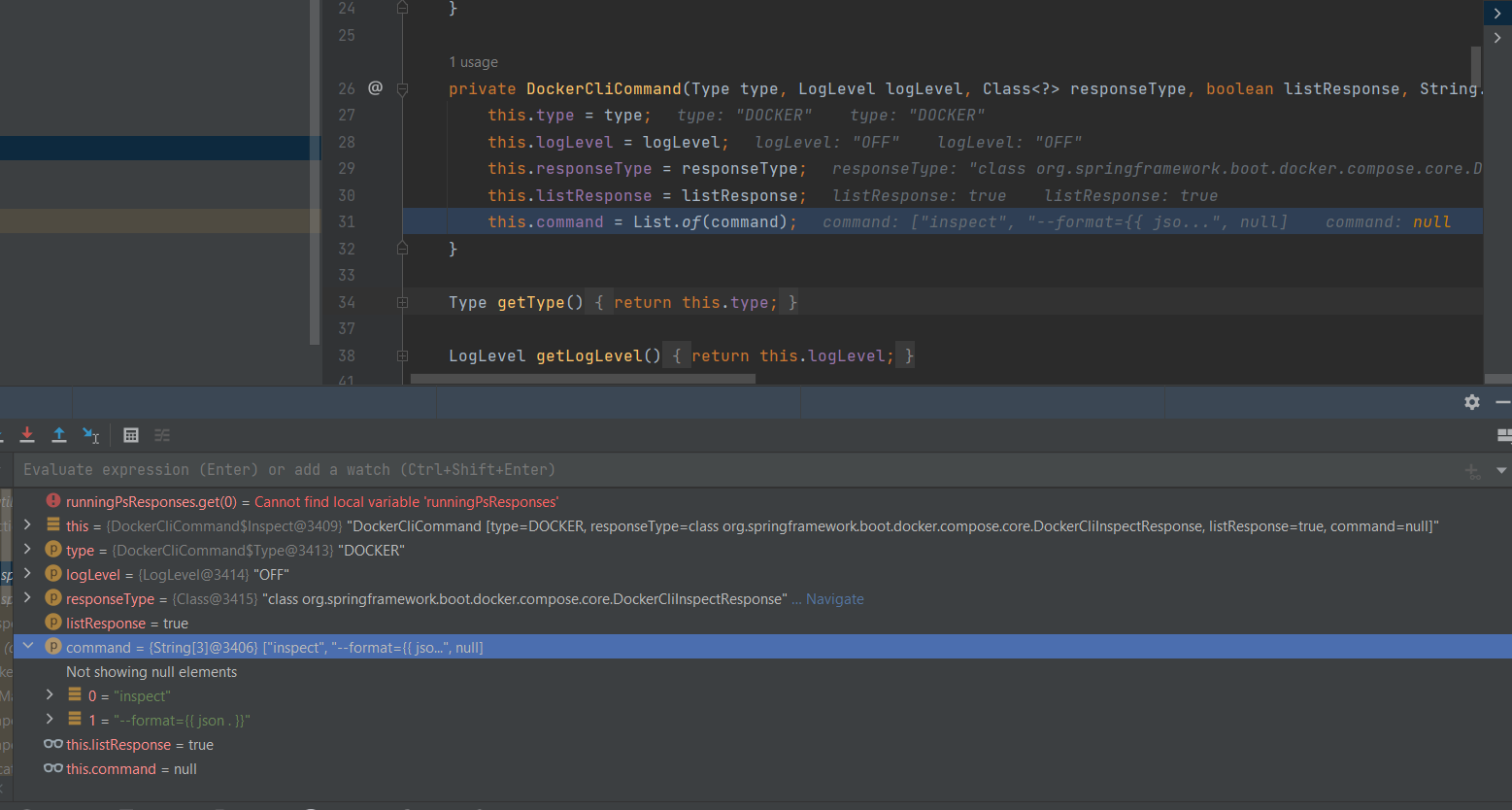Click the Trace Current Stream Chain icon
Image resolution: width=1512 pixels, height=810 pixels.
tap(162, 435)
